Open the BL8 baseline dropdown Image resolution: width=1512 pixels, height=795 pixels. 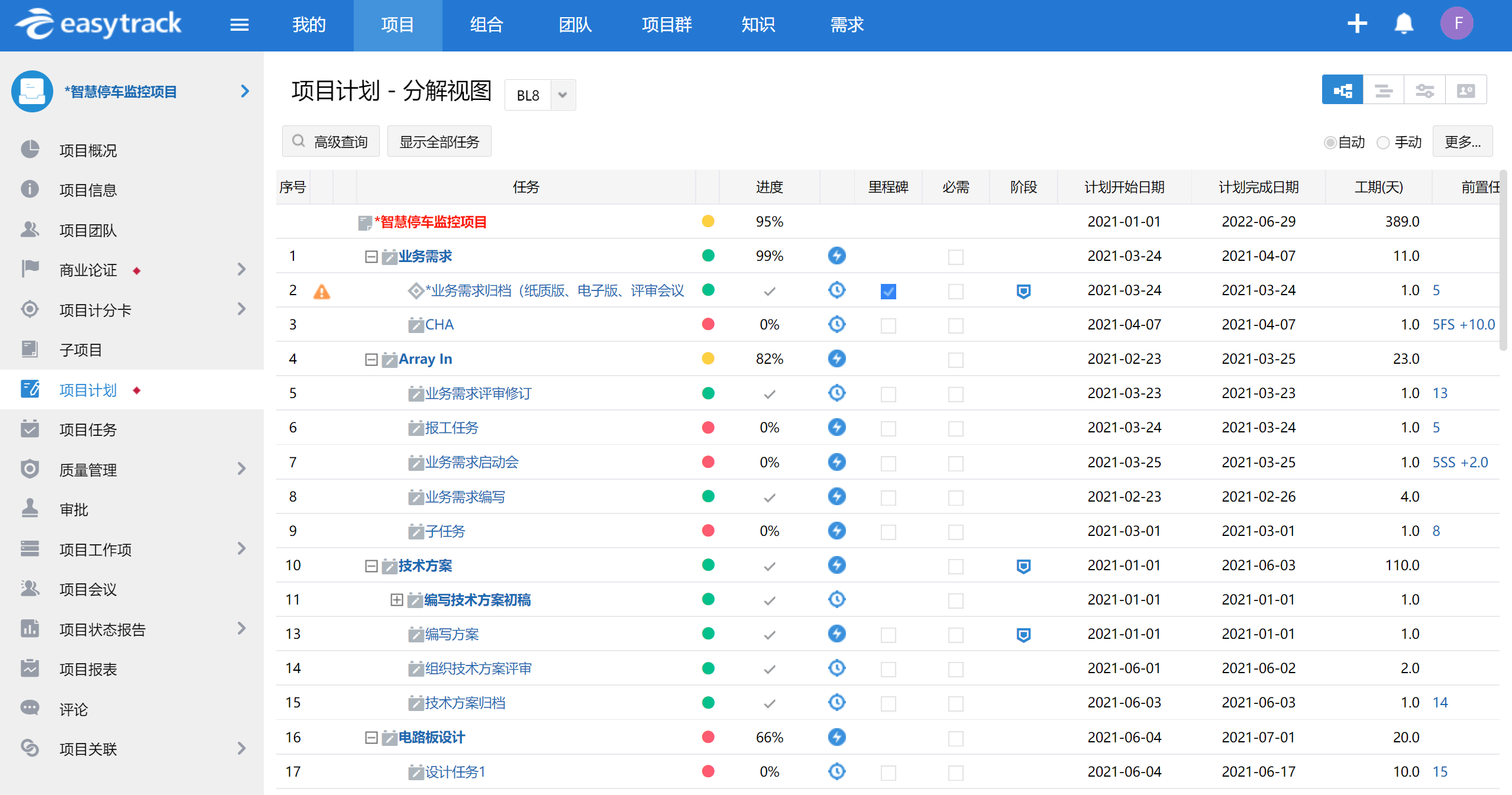pyautogui.click(x=563, y=95)
